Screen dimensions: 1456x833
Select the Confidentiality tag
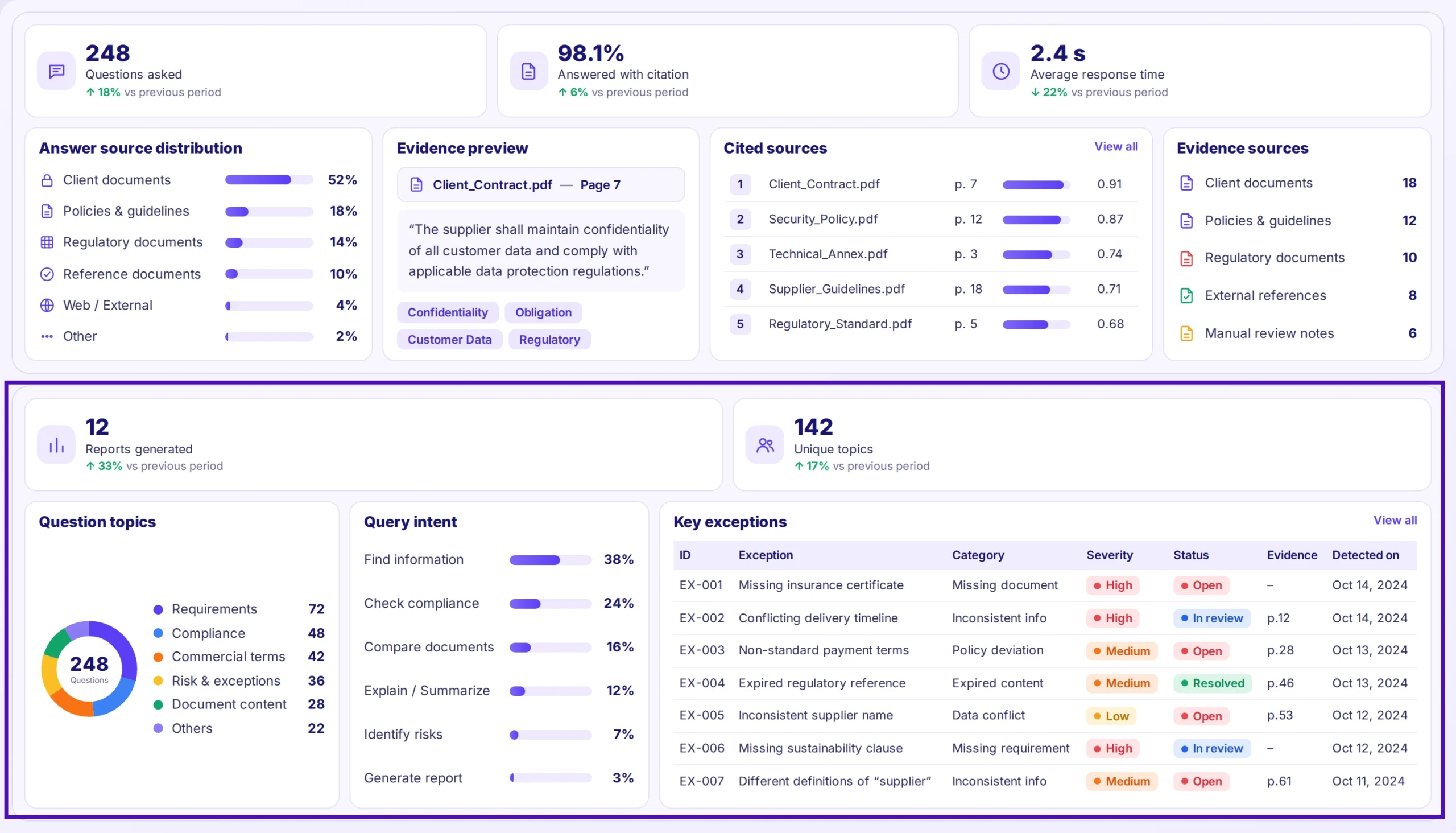point(448,312)
